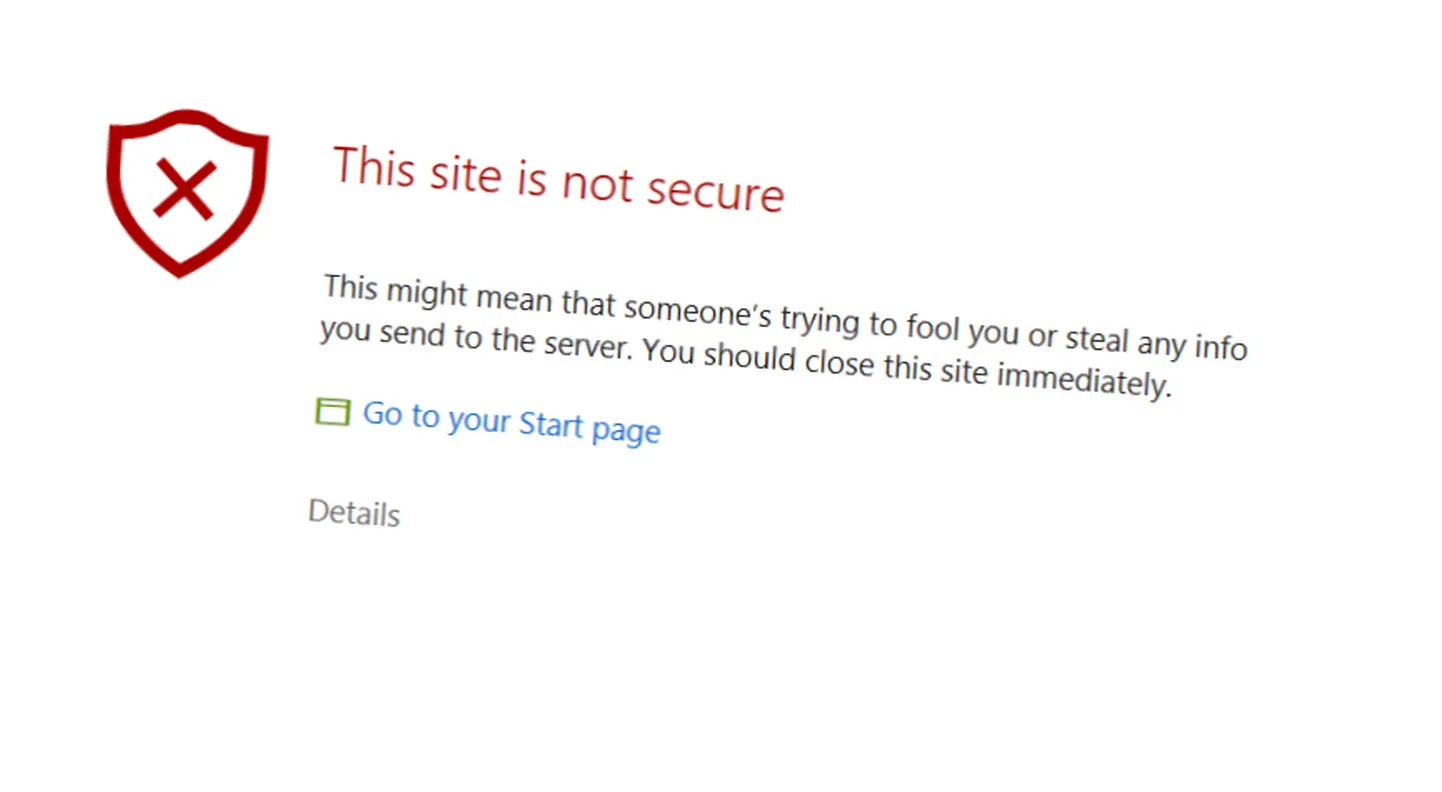Click the words Start page in the blue link

coord(590,428)
